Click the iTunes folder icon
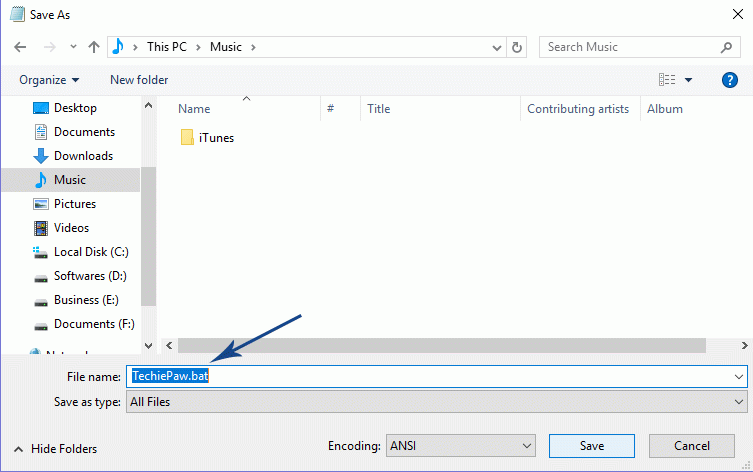This screenshot has width=753, height=472. [x=187, y=137]
